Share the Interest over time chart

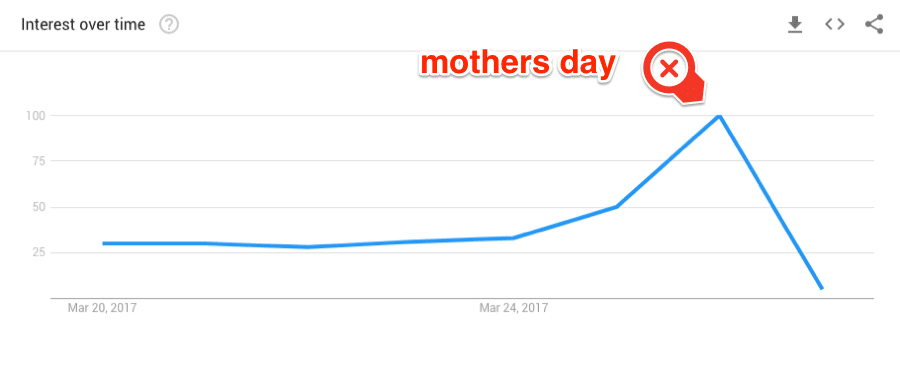874,24
